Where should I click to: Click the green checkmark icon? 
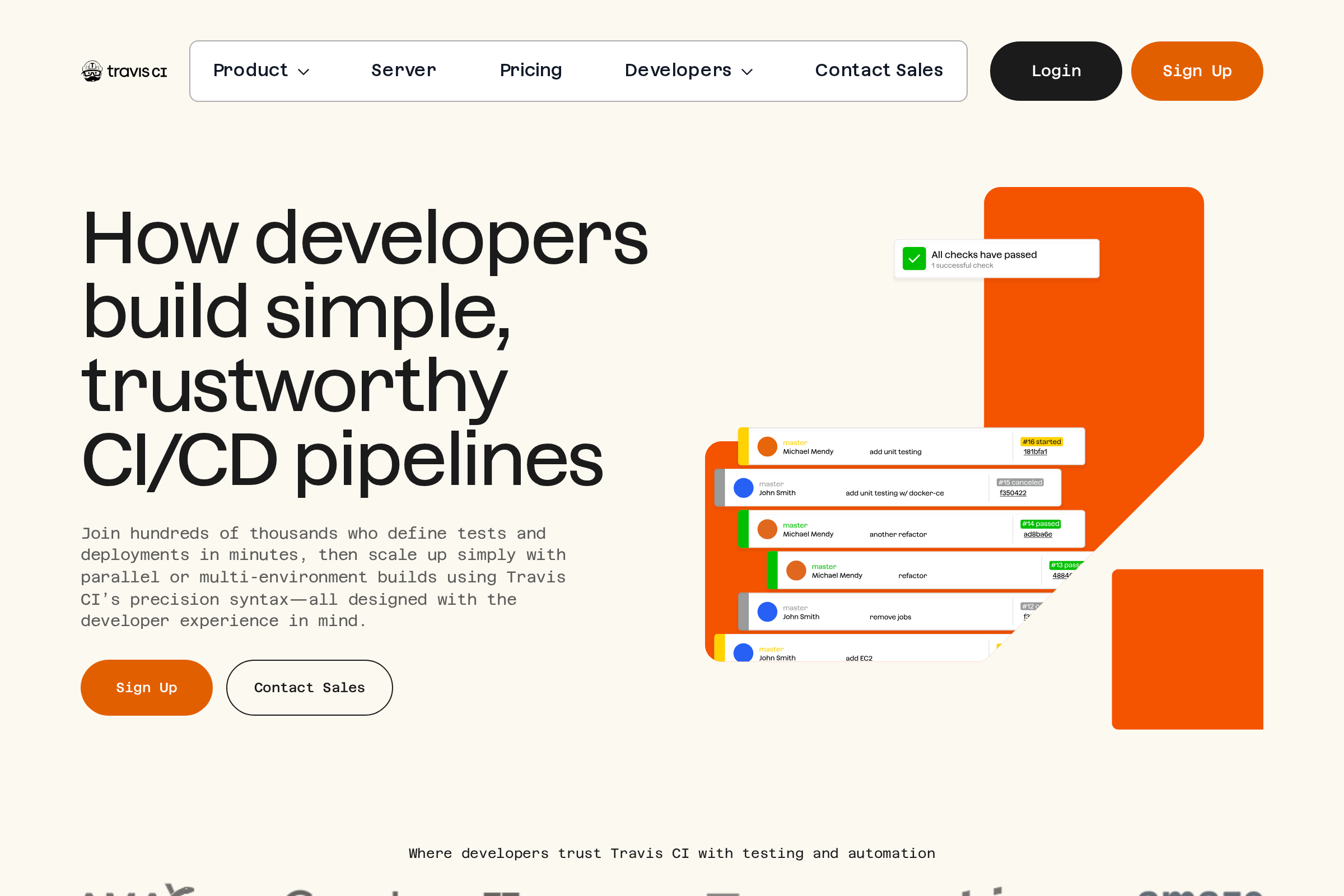point(914,258)
